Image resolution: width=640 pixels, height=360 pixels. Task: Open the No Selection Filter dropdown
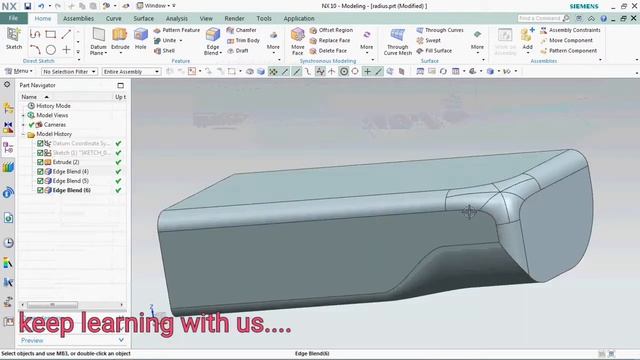point(69,71)
